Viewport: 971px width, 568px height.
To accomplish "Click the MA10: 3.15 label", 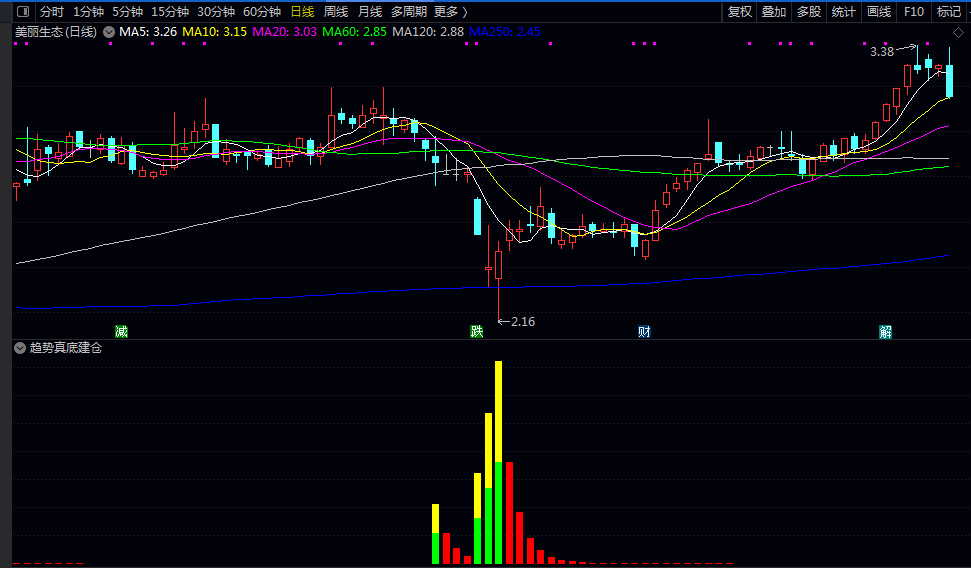I will click(x=214, y=32).
